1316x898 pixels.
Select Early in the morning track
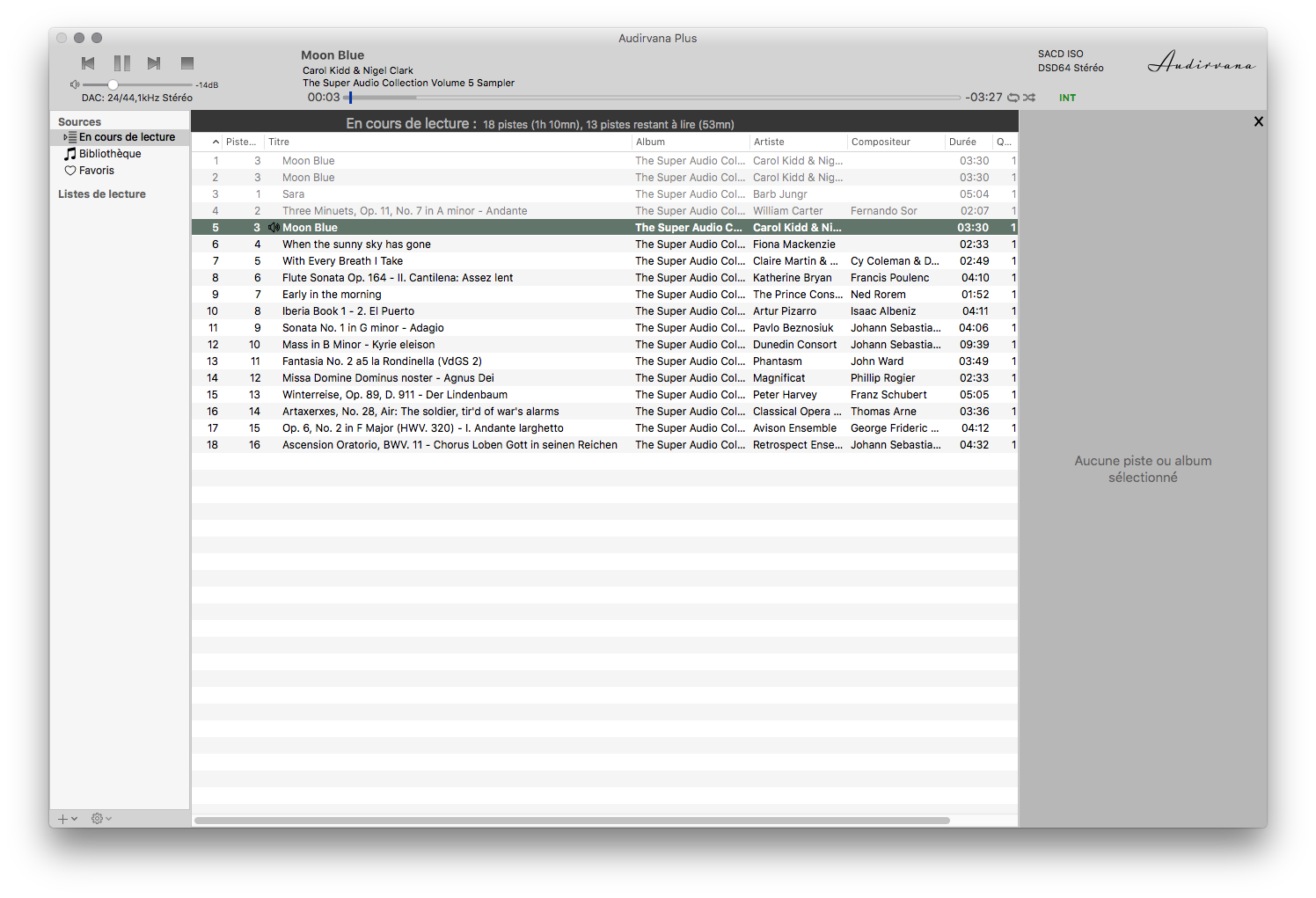pos(604,295)
